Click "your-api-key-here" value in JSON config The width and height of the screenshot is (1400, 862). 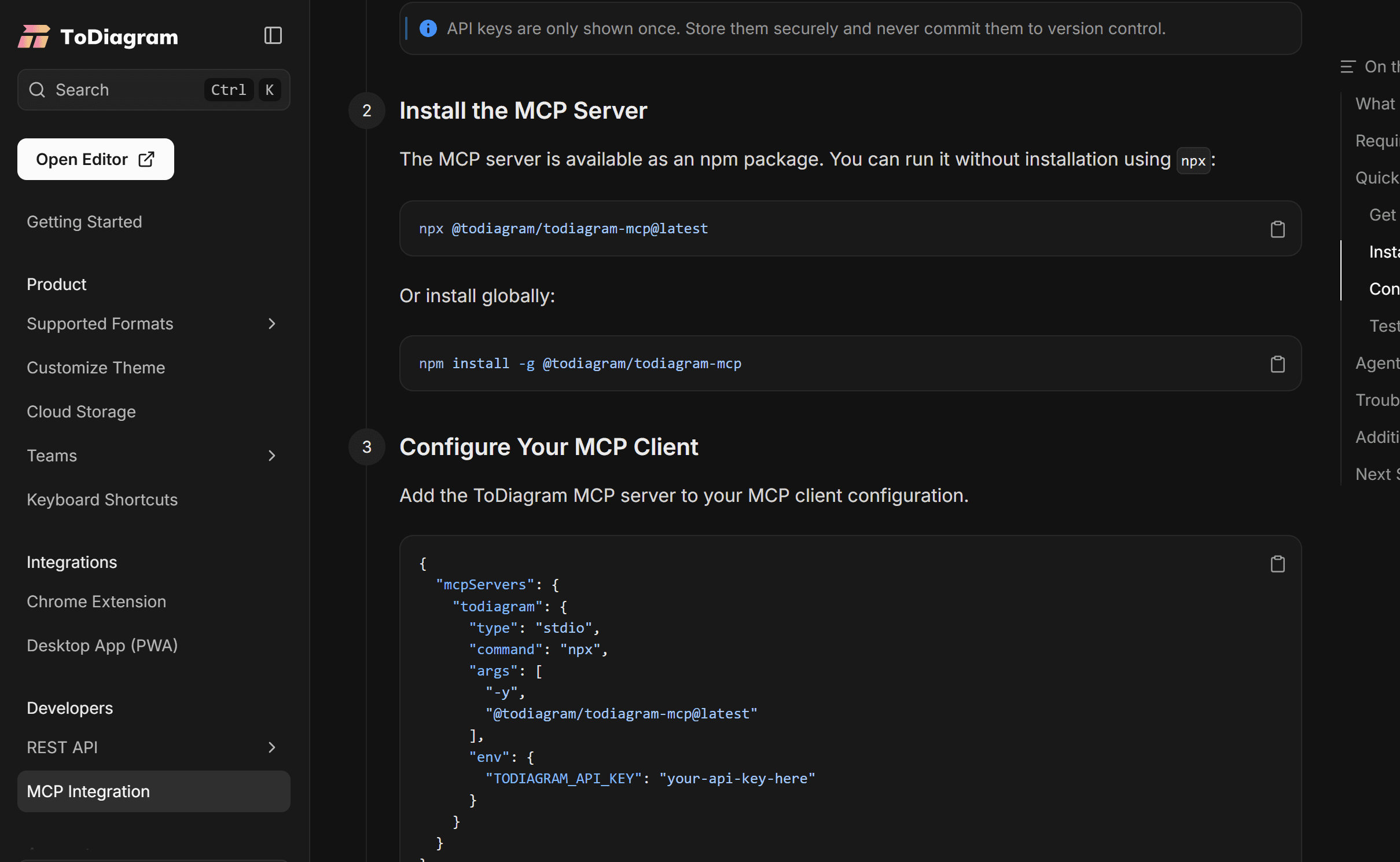coord(737,779)
